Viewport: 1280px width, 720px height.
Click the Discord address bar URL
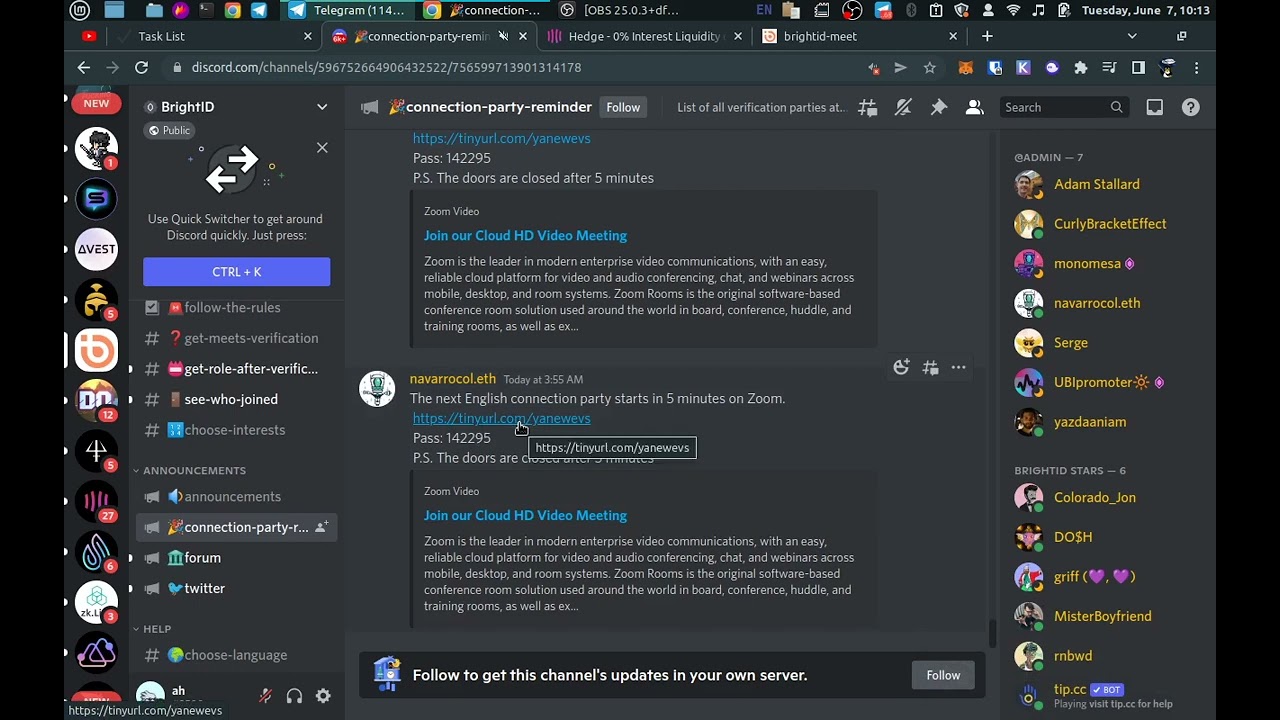[386, 68]
